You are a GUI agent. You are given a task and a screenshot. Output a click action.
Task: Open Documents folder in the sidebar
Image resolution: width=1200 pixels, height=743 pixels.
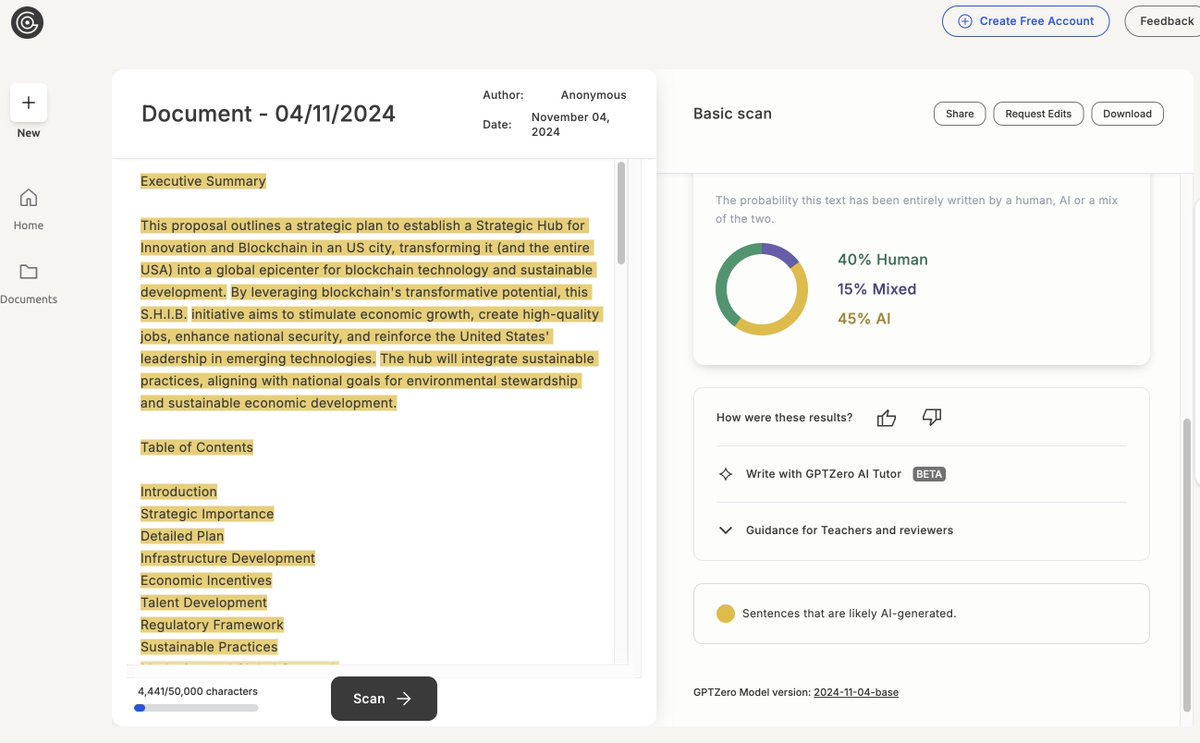28,283
